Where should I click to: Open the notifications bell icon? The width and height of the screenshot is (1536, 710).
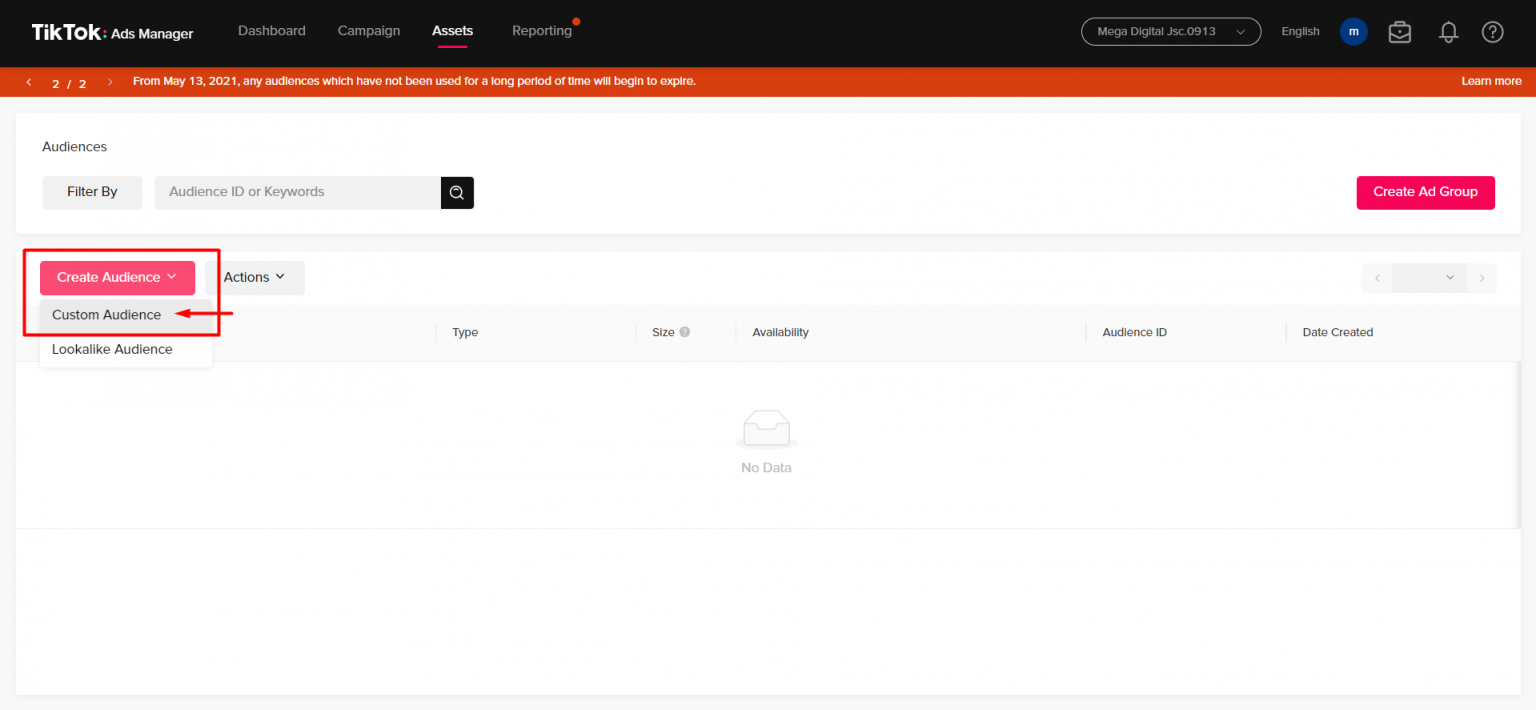[1448, 32]
